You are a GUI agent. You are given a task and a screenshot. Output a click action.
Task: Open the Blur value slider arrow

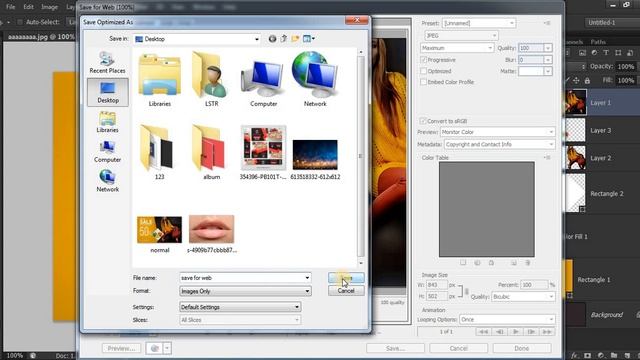(548, 60)
